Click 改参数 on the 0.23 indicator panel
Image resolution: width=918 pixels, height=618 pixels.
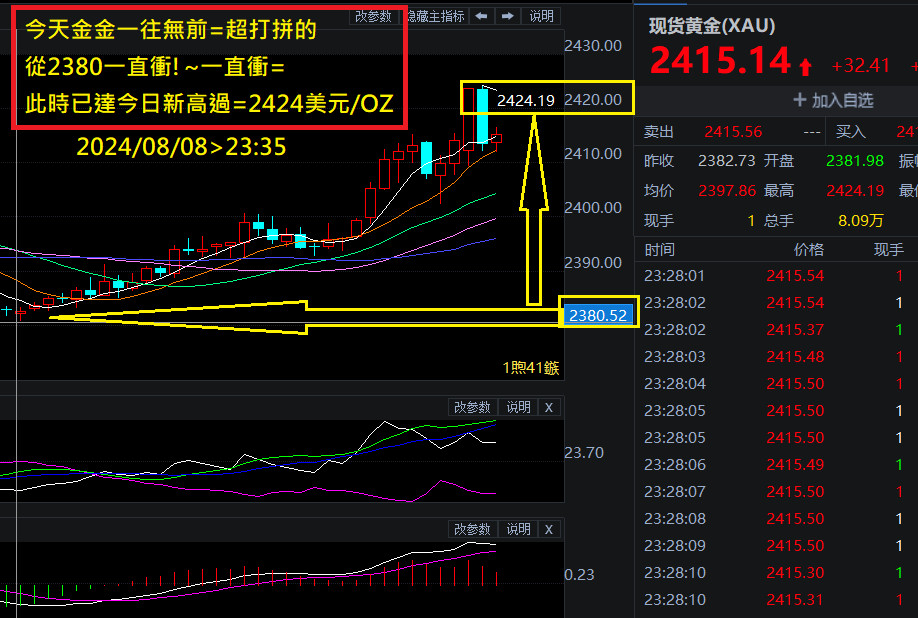(x=472, y=529)
